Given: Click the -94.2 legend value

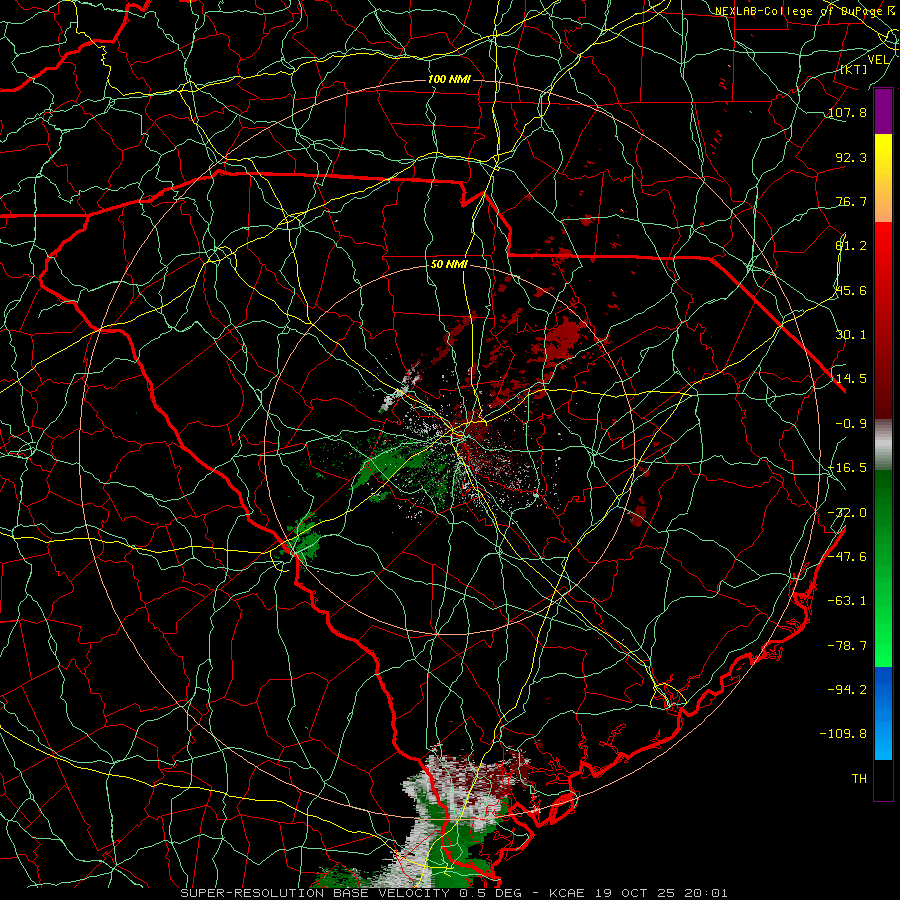Looking at the screenshot, I should (x=847, y=689).
